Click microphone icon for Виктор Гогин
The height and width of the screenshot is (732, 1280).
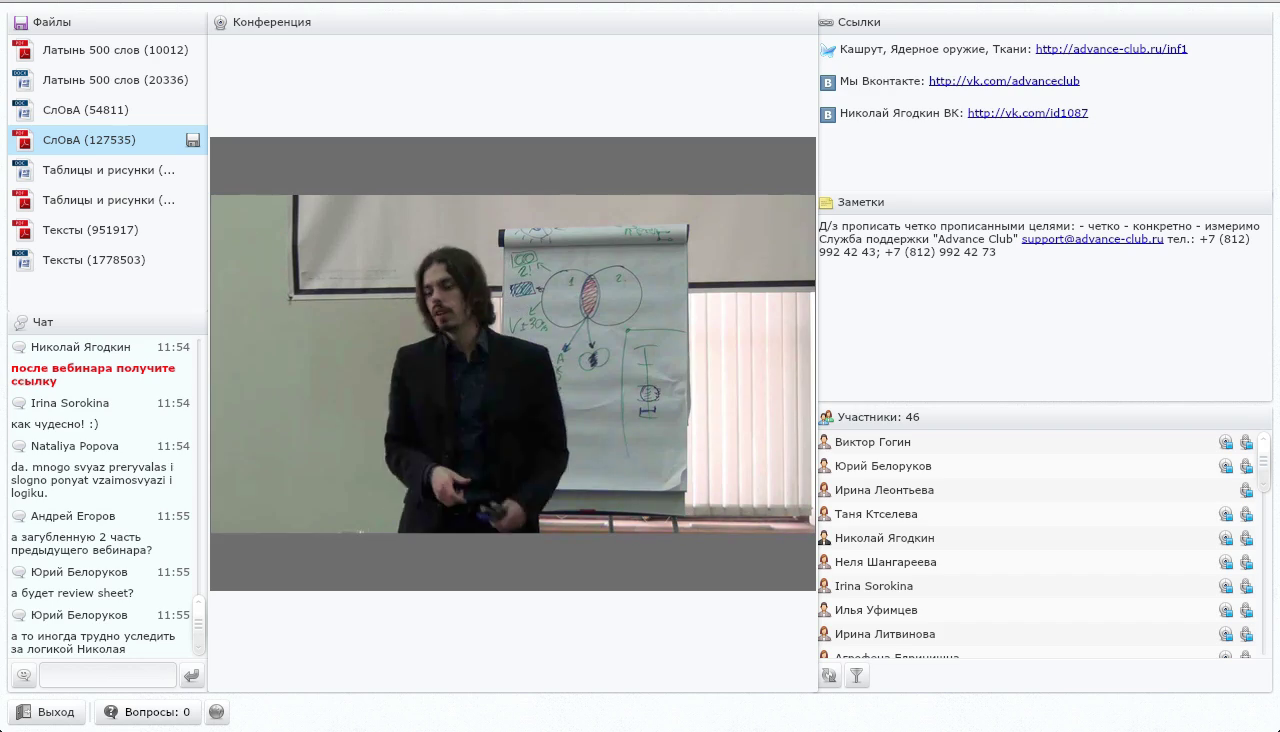(1246, 442)
